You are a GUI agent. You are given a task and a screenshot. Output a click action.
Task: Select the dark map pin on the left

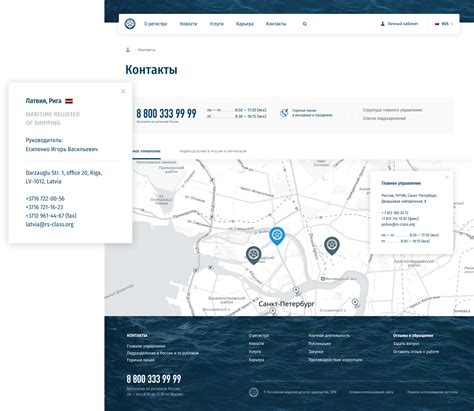coord(254,255)
